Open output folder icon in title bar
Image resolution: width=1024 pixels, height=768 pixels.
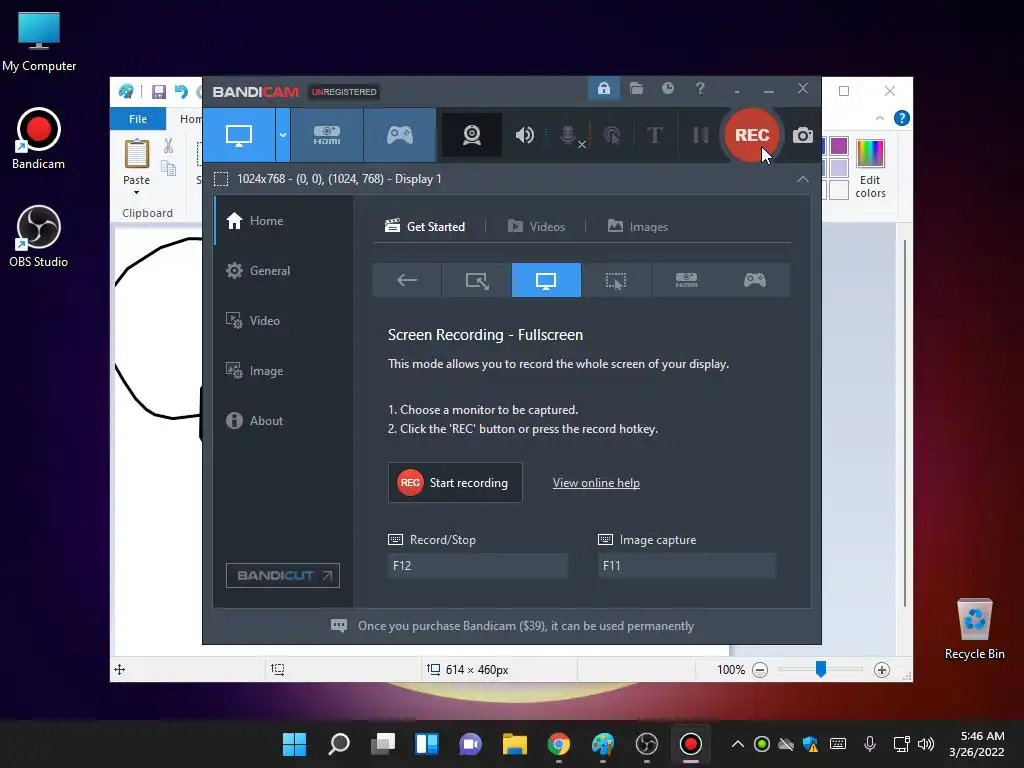[636, 88]
